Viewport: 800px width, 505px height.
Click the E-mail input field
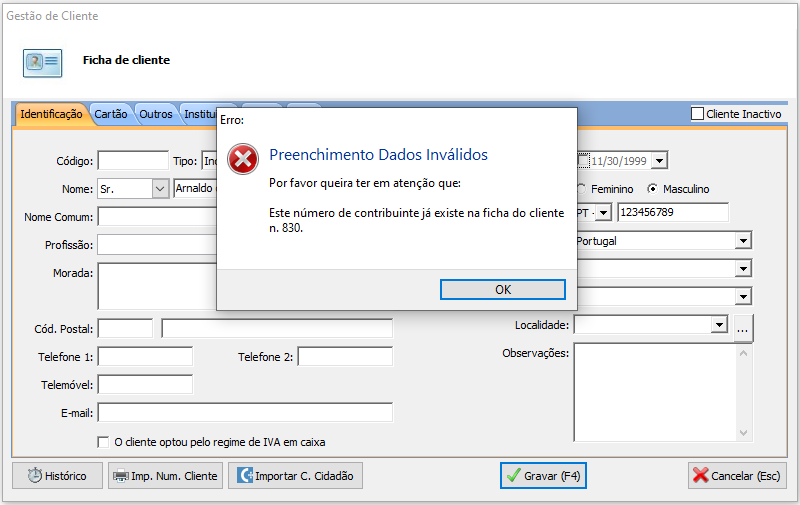coord(245,413)
